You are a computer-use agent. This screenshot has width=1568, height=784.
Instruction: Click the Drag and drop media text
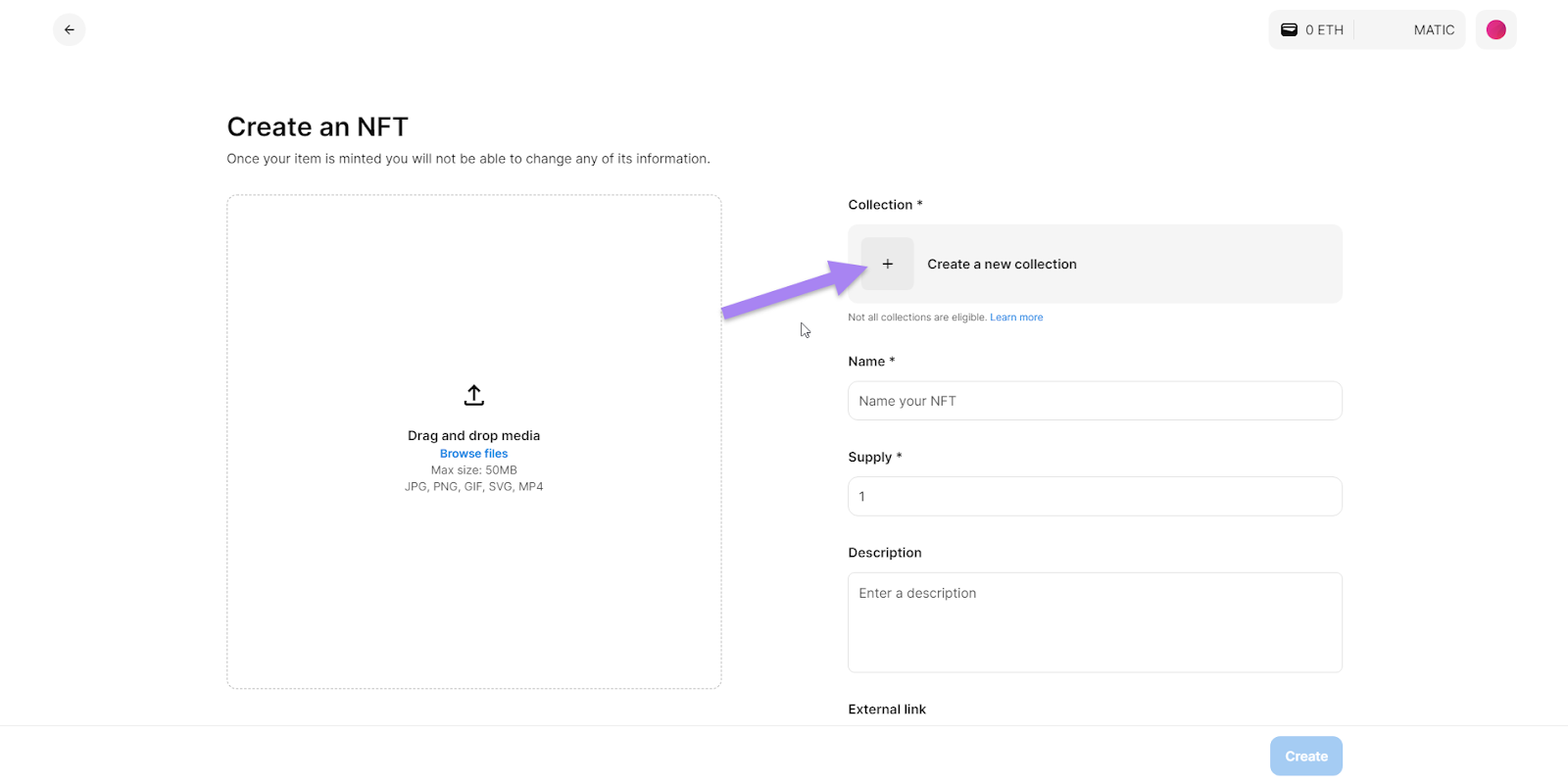tap(473, 435)
